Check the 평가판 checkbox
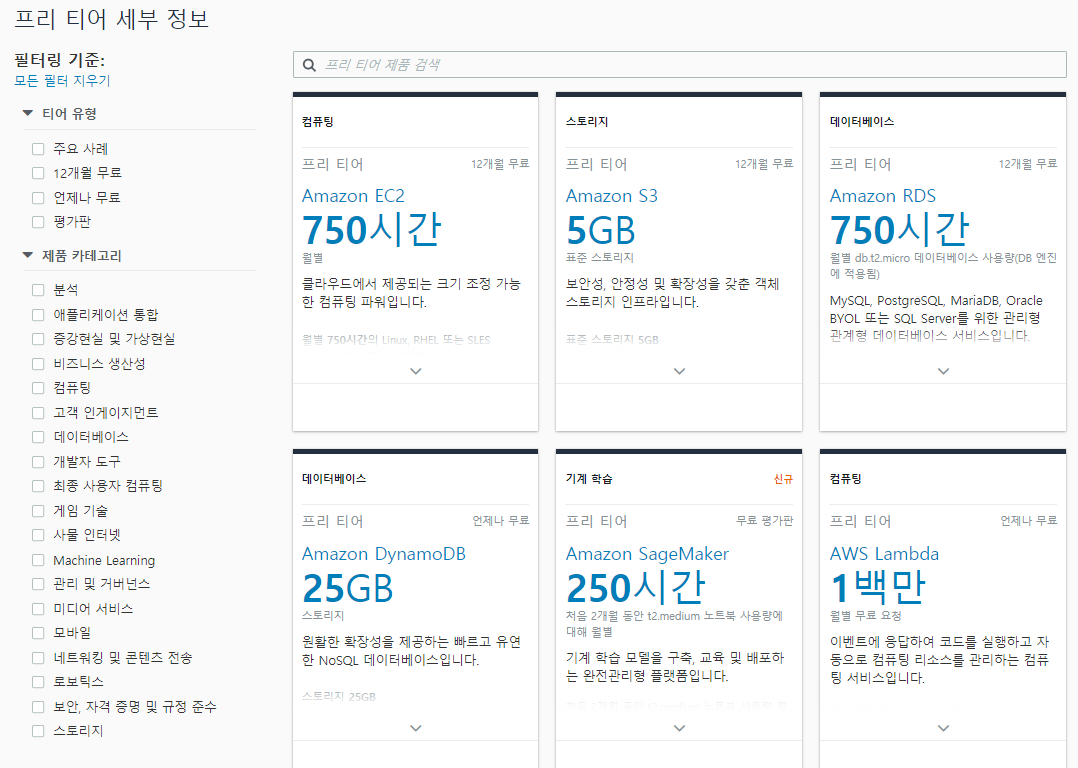Viewport: 1078px width, 768px height. (x=38, y=221)
